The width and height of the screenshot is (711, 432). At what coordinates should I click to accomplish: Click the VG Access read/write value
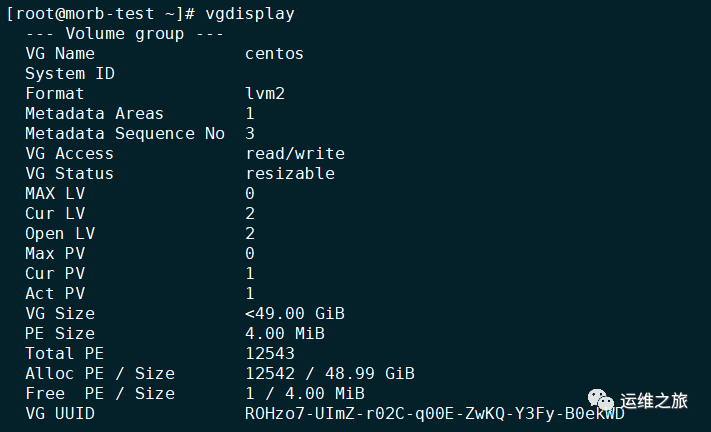294,154
